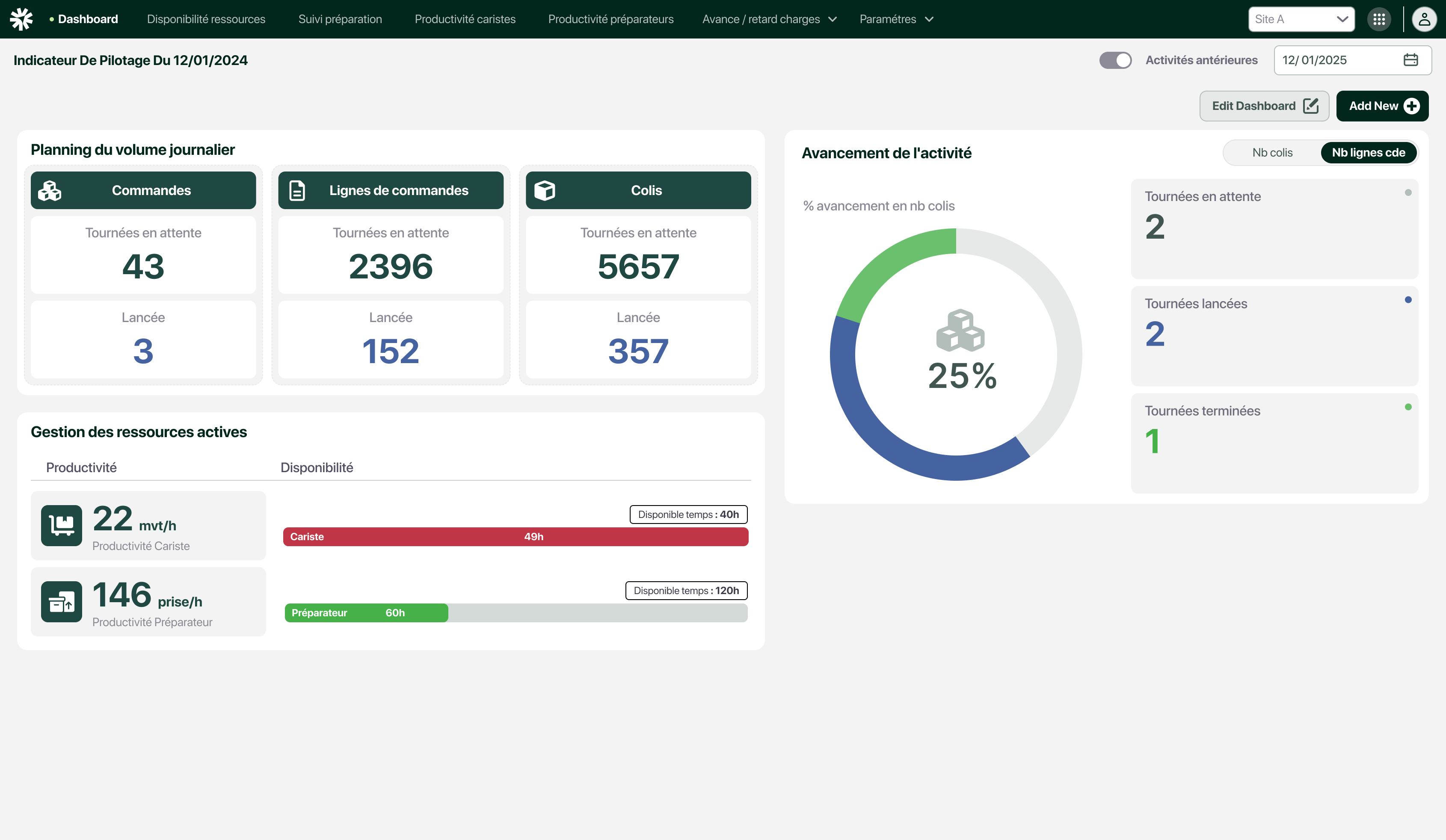This screenshot has height=840, width=1446.
Task: Click the calendar icon in date field
Action: [1410, 60]
